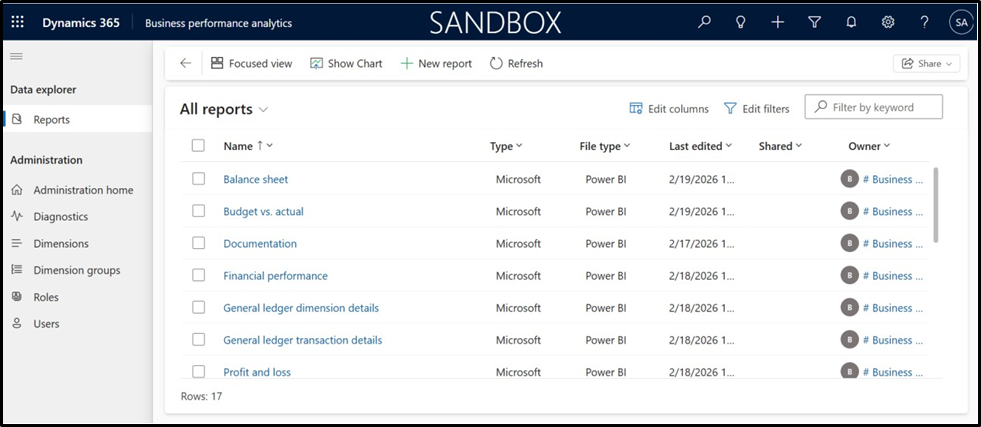Open the Budget vs. actual report
Viewport: 981px width, 427px height.
pyautogui.click(x=263, y=212)
